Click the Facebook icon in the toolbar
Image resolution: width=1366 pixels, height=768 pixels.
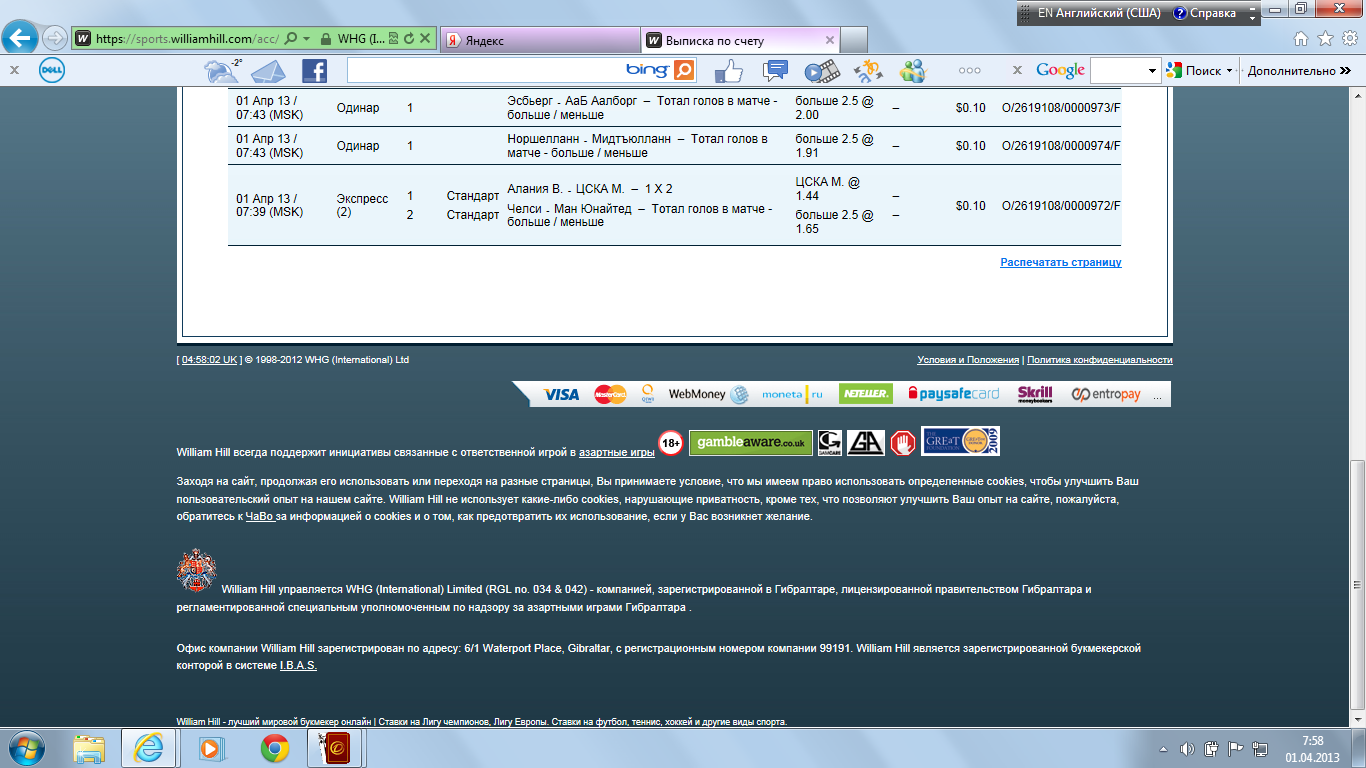click(314, 70)
